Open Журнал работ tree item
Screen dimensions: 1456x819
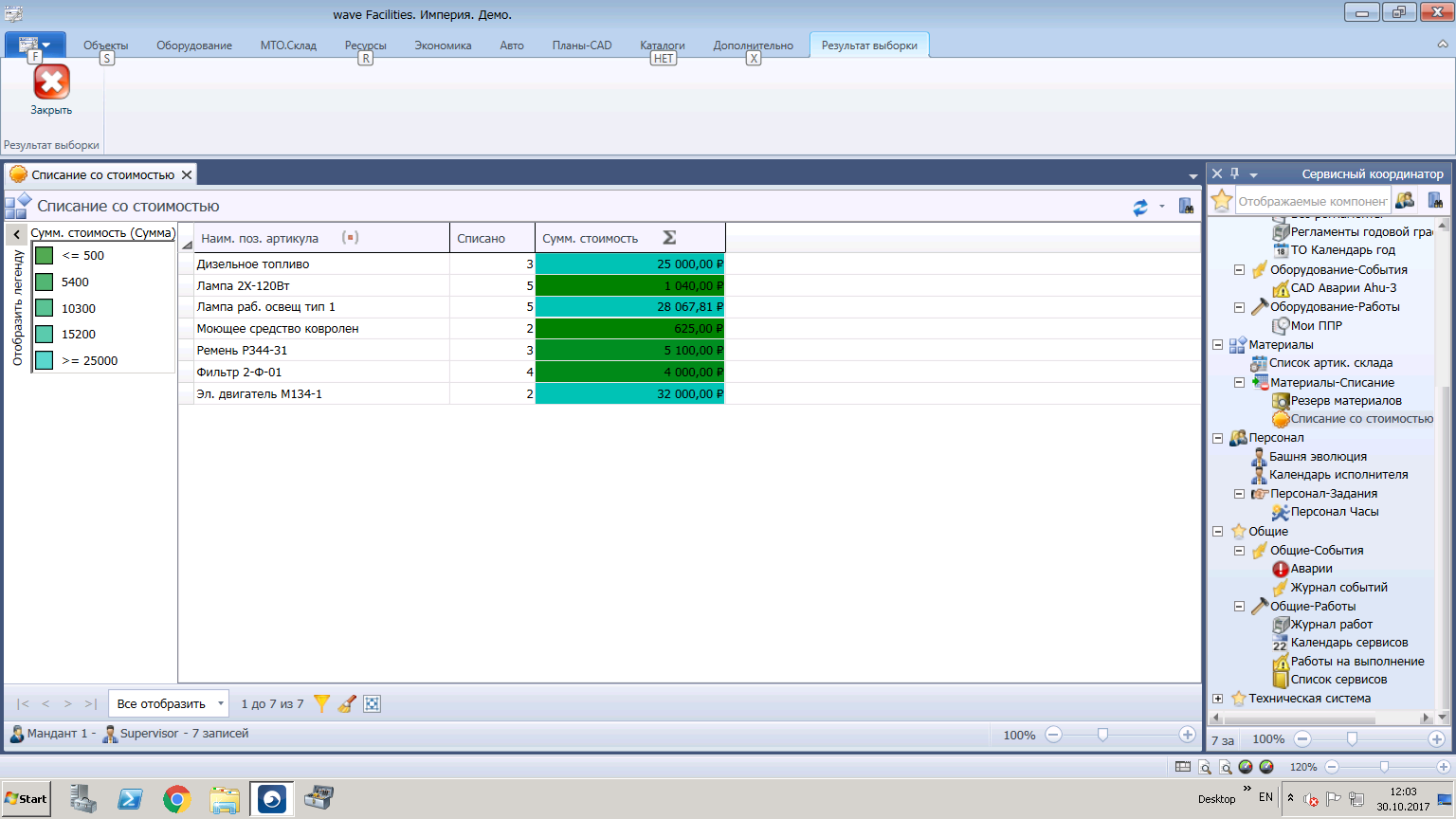[x=1331, y=625]
